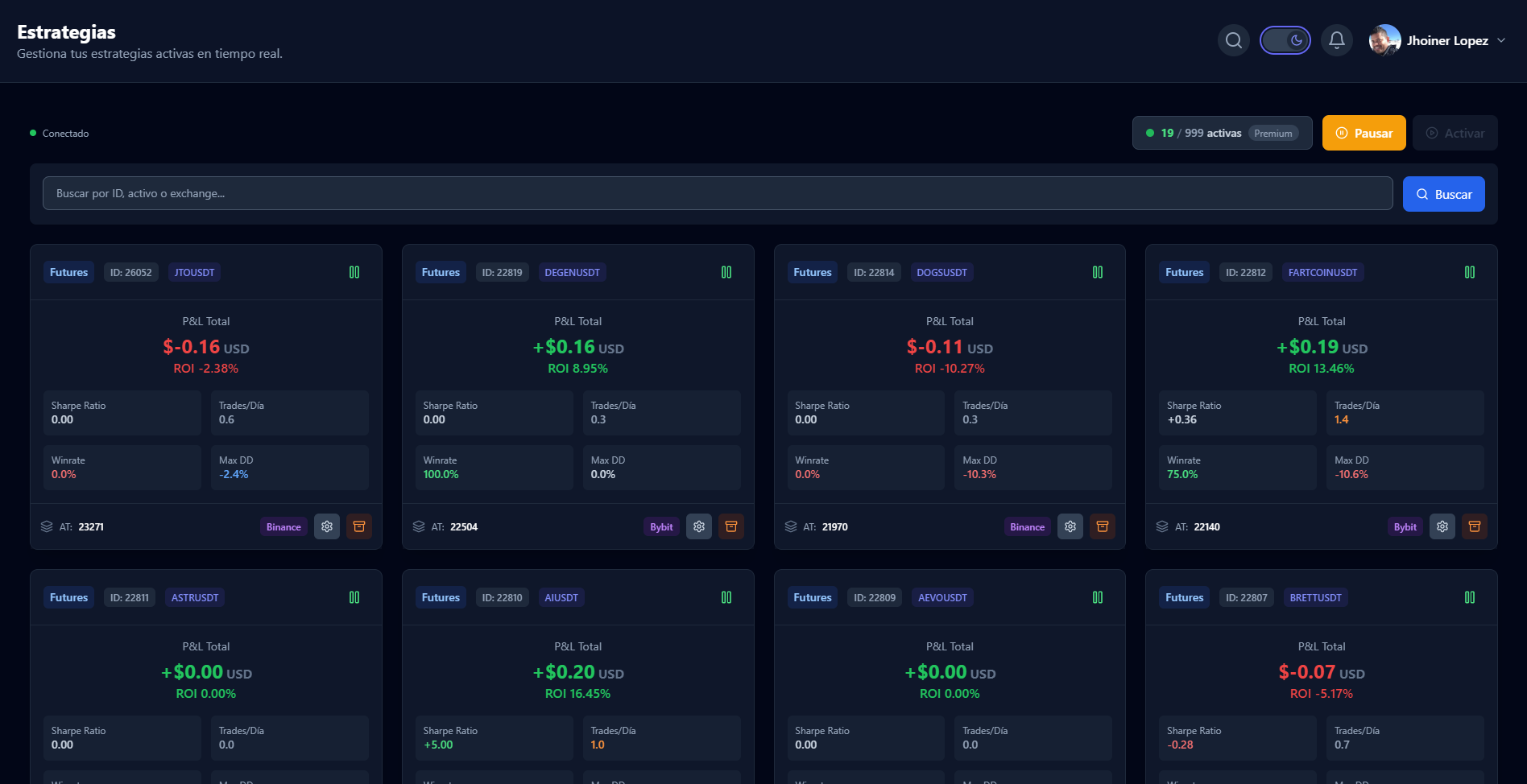Open settings gear for FARTCOINUSDT strategy
1527x784 pixels.
(x=1442, y=526)
